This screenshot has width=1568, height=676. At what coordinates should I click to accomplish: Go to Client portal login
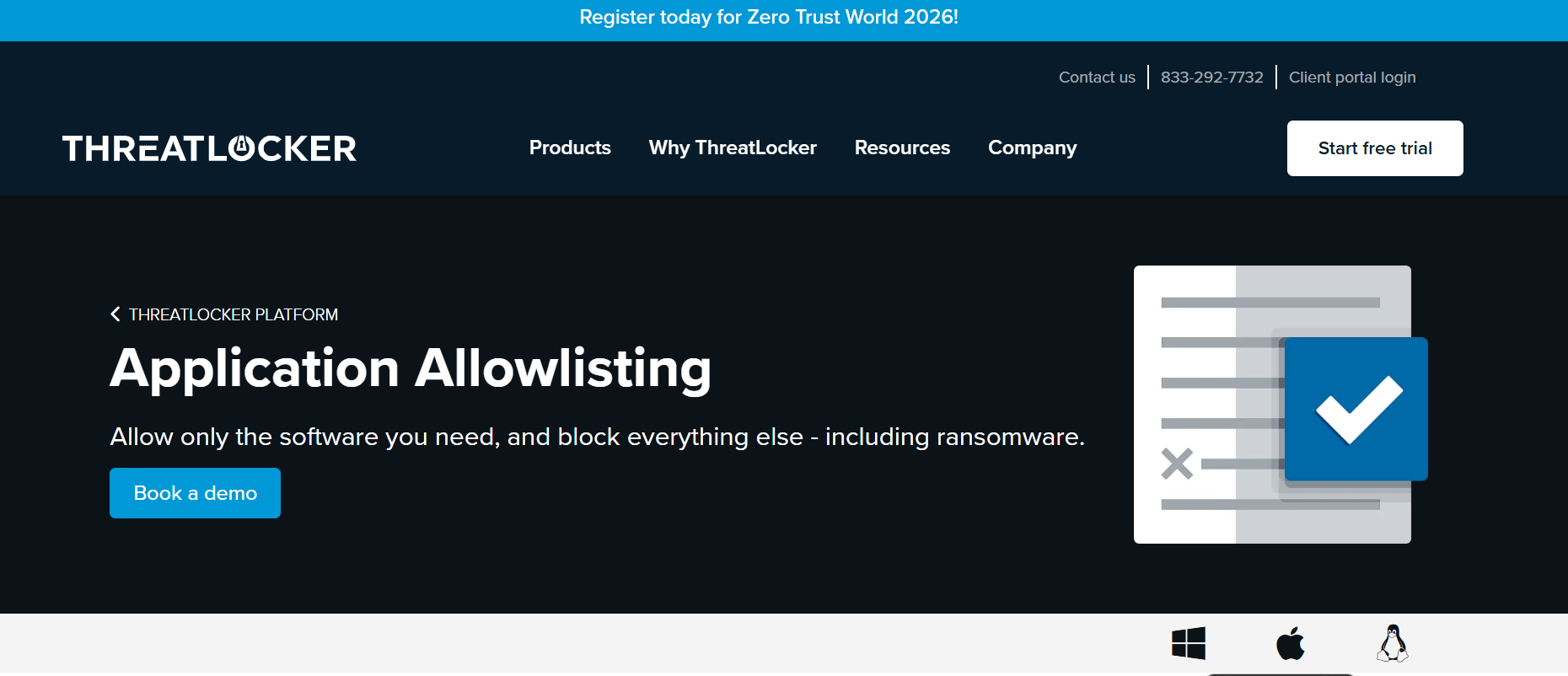pyautogui.click(x=1351, y=78)
